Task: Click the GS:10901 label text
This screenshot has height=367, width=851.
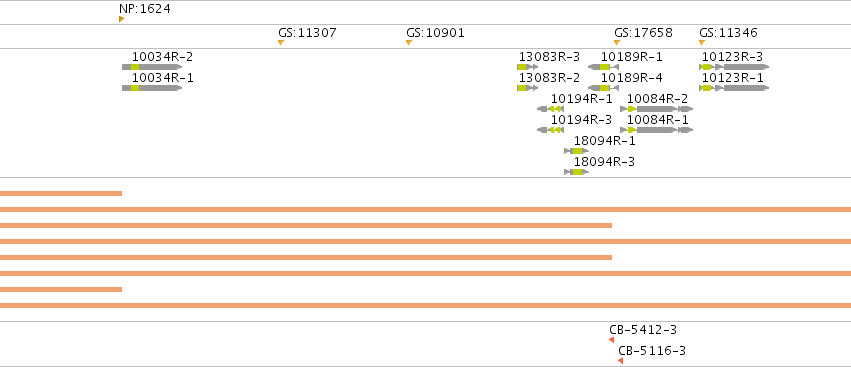Action: (435, 33)
